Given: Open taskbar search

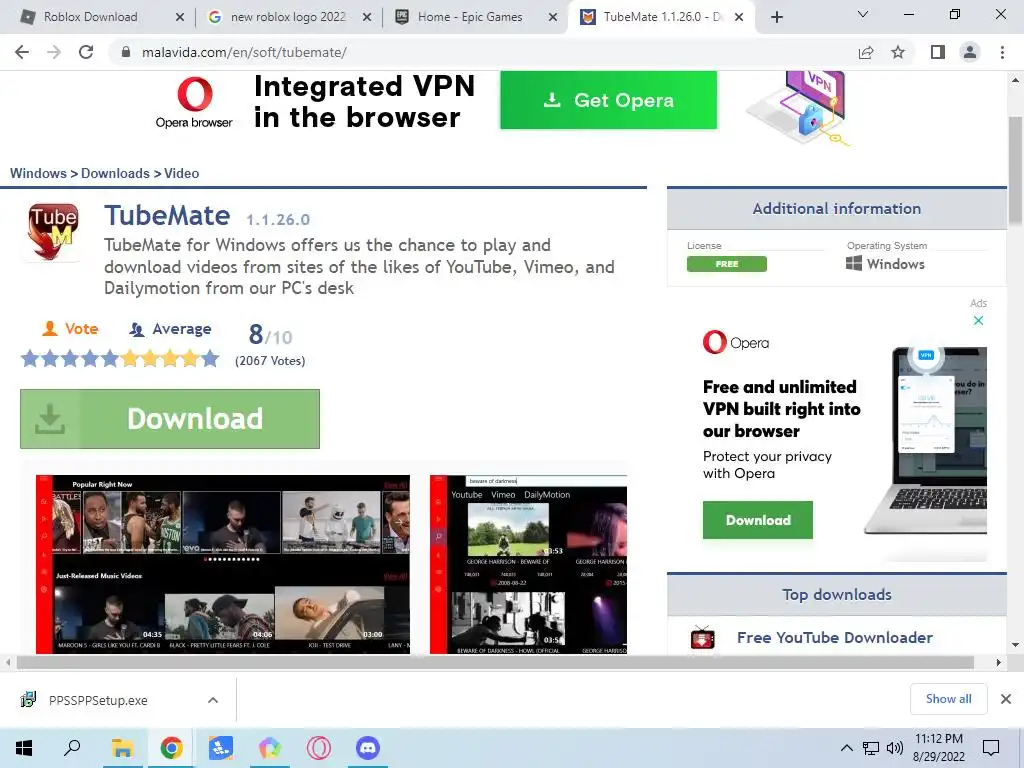Looking at the screenshot, I should [72, 748].
